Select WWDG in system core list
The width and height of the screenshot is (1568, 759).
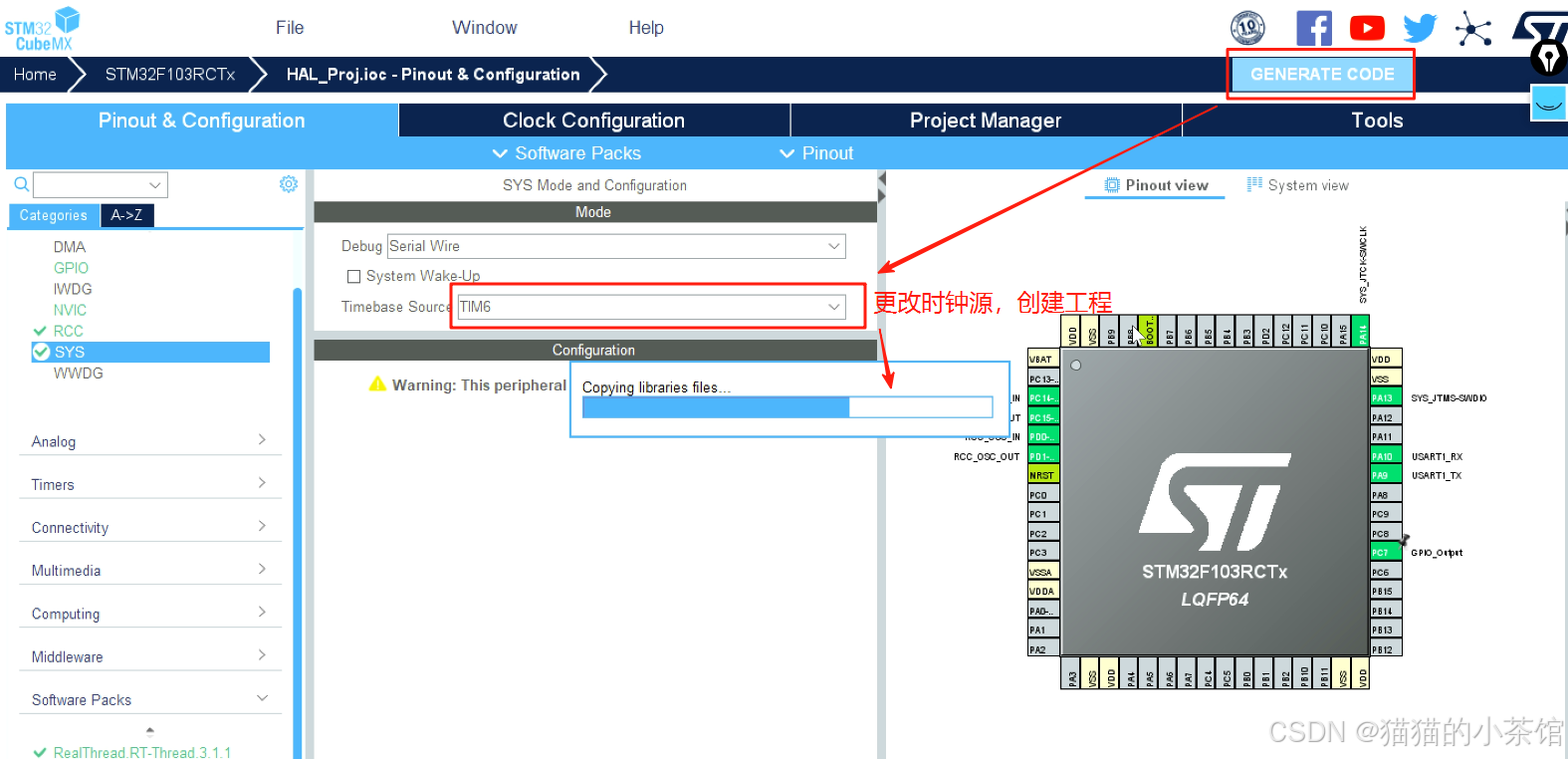click(x=79, y=374)
